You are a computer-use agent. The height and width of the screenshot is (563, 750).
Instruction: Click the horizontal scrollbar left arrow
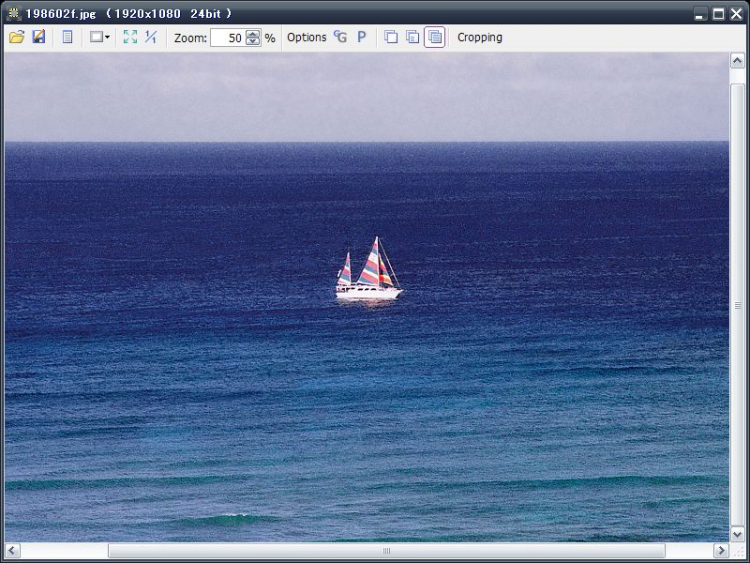point(12,551)
